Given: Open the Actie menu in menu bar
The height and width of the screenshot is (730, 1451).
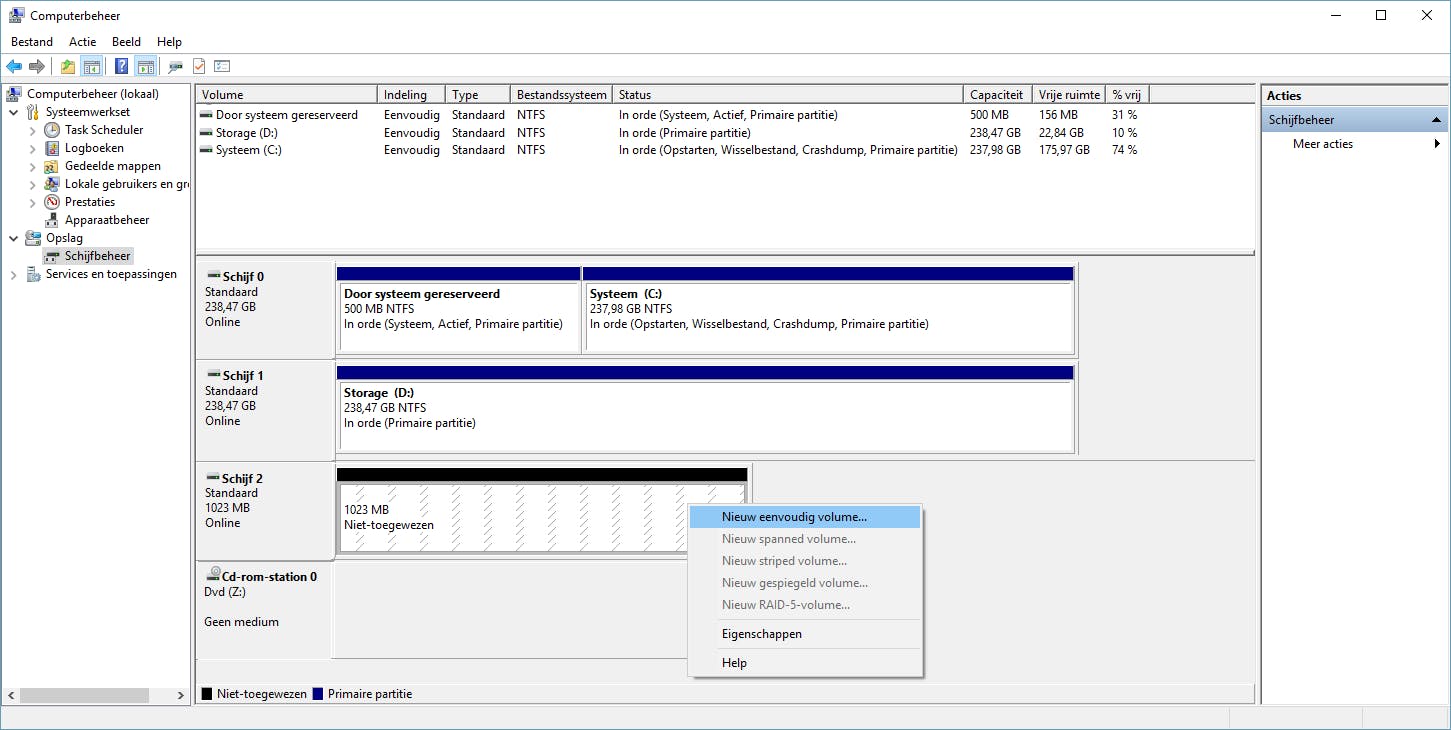Looking at the screenshot, I should 82,42.
